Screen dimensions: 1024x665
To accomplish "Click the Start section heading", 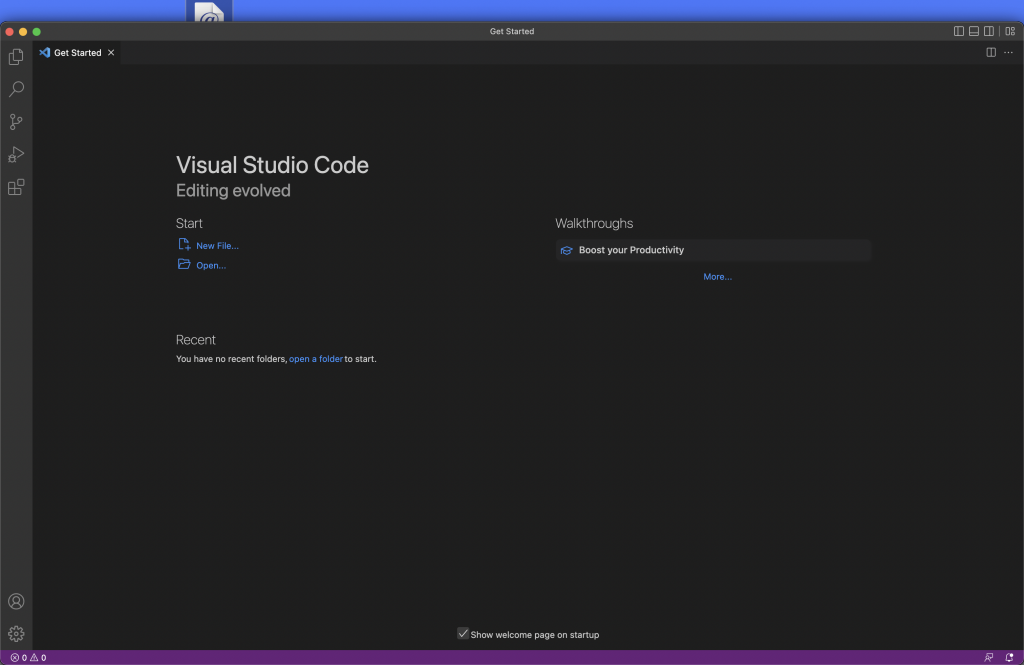I will coord(189,223).
